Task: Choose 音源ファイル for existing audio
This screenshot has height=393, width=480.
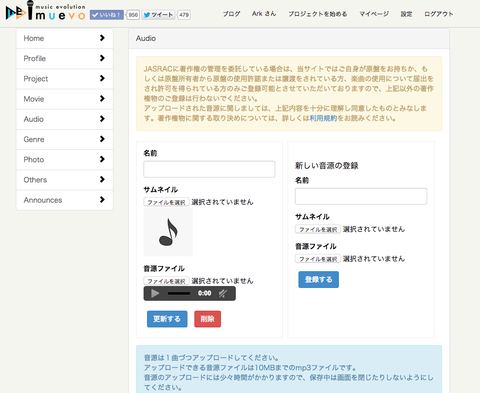Action: 166,281
